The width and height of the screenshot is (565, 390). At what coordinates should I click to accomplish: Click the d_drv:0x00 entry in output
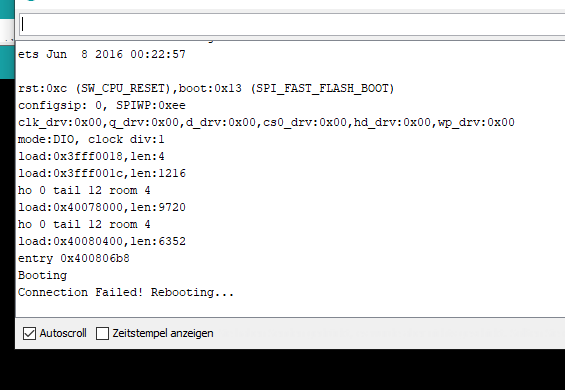tap(221, 123)
